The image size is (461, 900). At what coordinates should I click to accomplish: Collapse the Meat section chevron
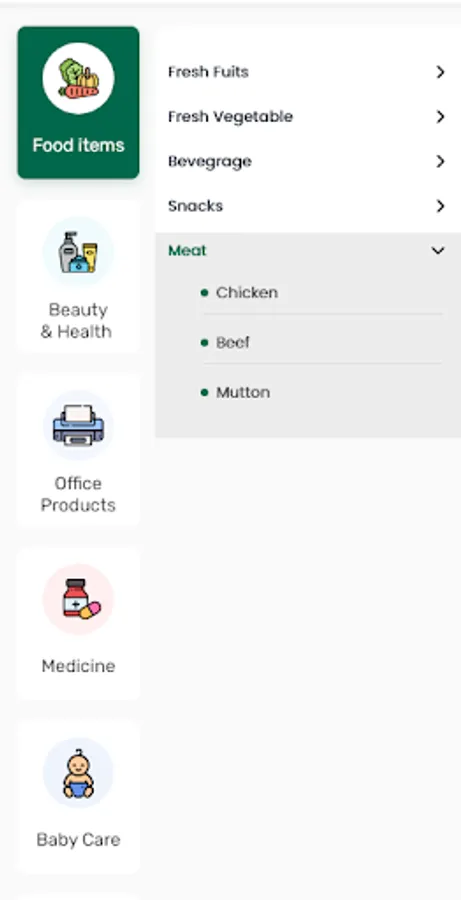pos(438,251)
